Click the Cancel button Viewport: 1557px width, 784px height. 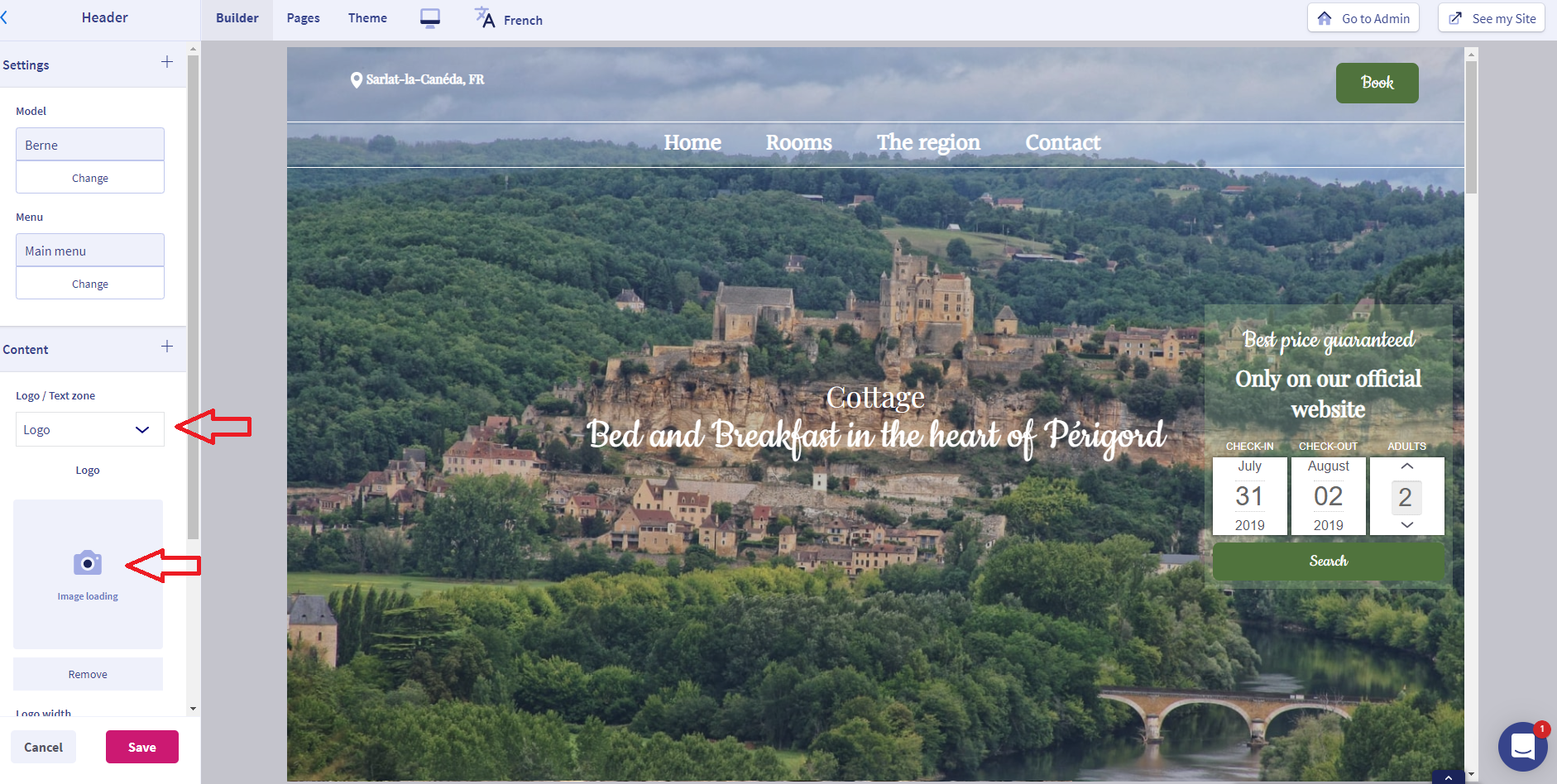[43, 747]
